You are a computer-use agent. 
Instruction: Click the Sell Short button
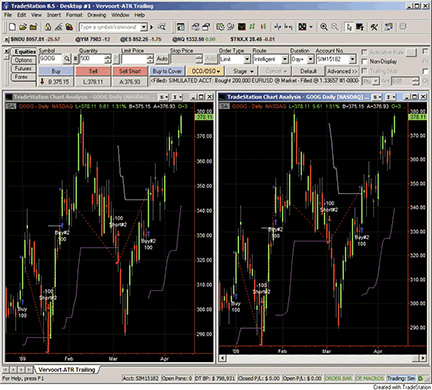click(130, 71)
